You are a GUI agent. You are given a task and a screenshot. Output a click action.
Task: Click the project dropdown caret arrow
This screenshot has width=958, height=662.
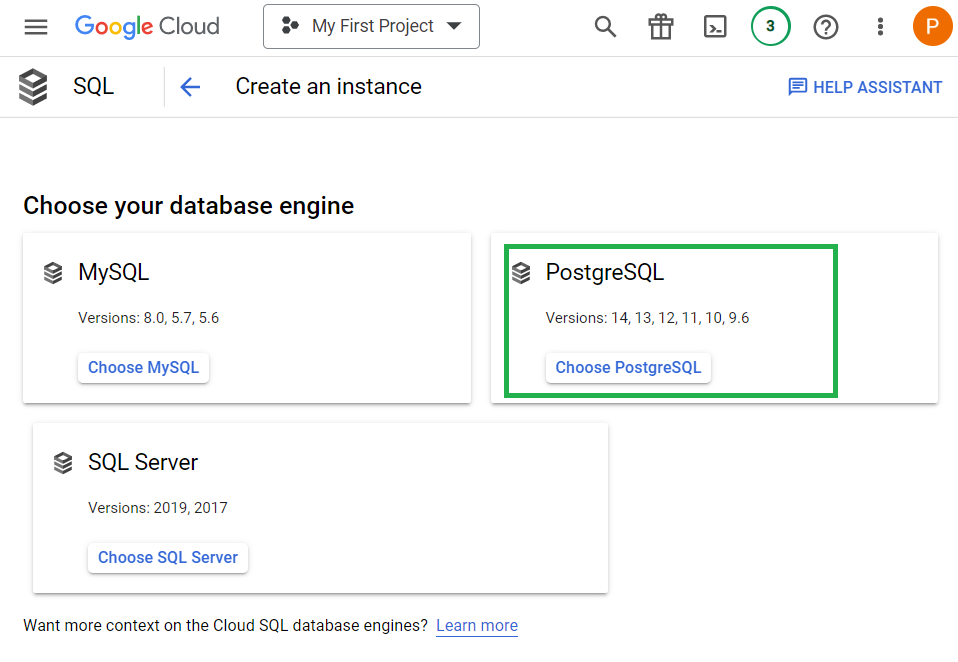[454, 26]
